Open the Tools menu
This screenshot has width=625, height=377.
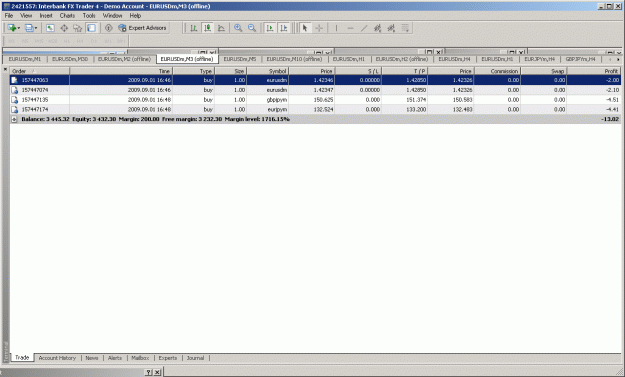tap(89, 16)
